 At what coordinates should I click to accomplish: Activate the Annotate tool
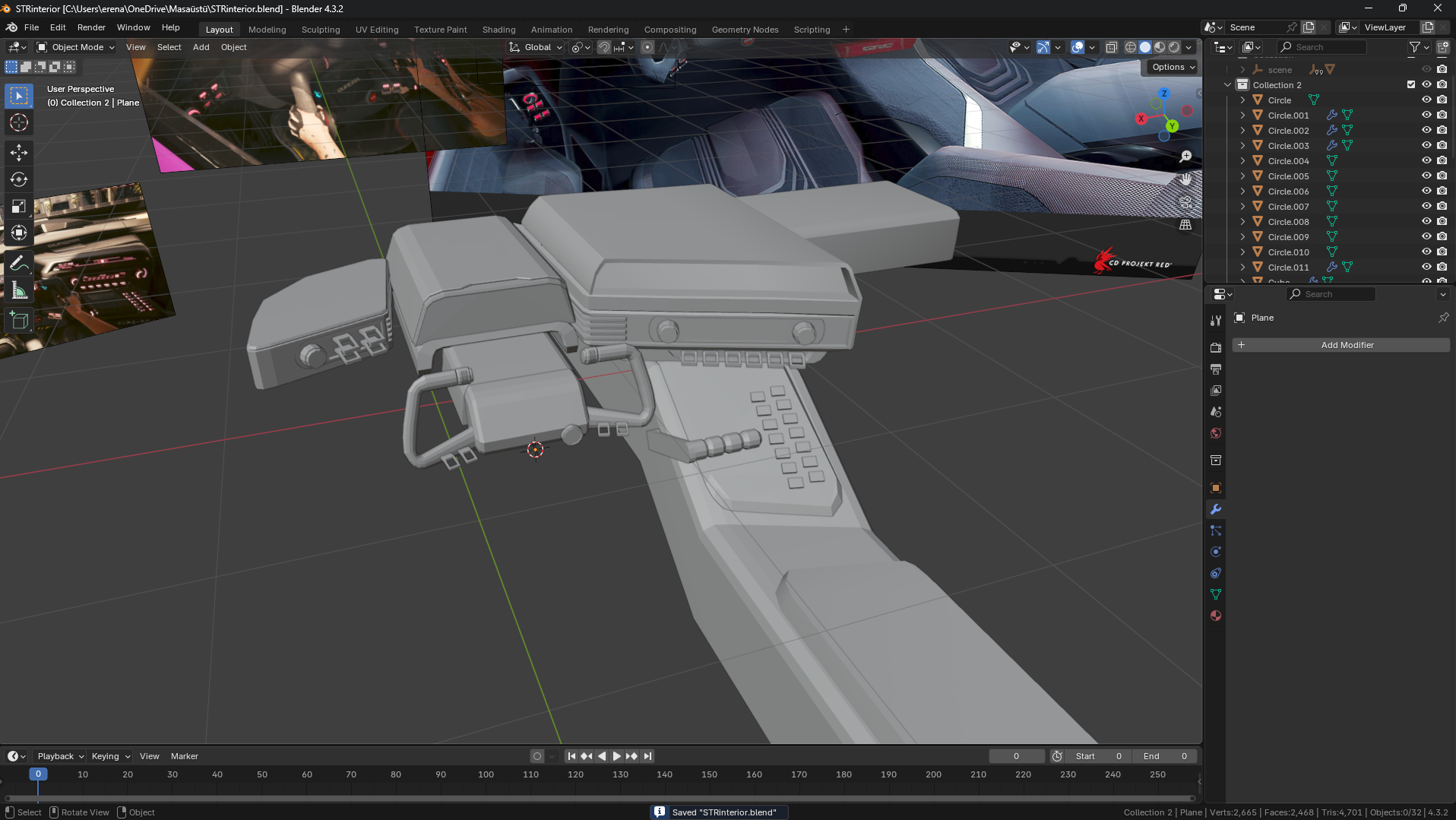[x=19, y=264]
